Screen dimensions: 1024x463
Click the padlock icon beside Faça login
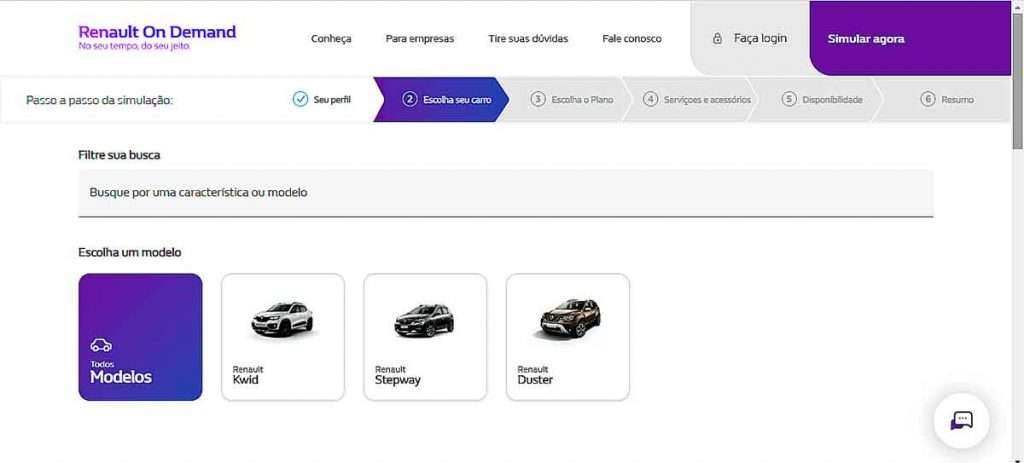tap(717, 38)
